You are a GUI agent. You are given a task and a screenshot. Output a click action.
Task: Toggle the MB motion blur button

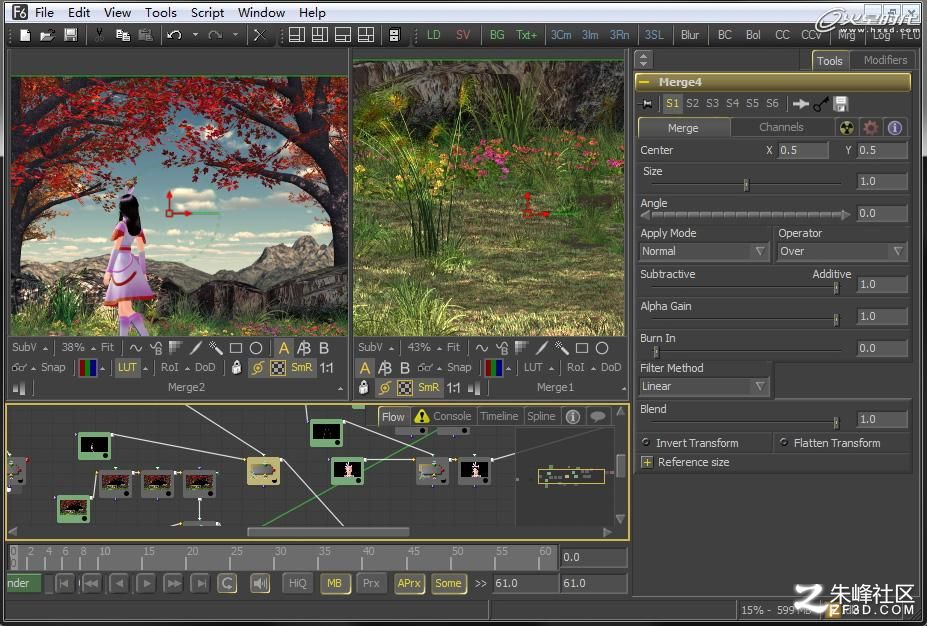335,583
